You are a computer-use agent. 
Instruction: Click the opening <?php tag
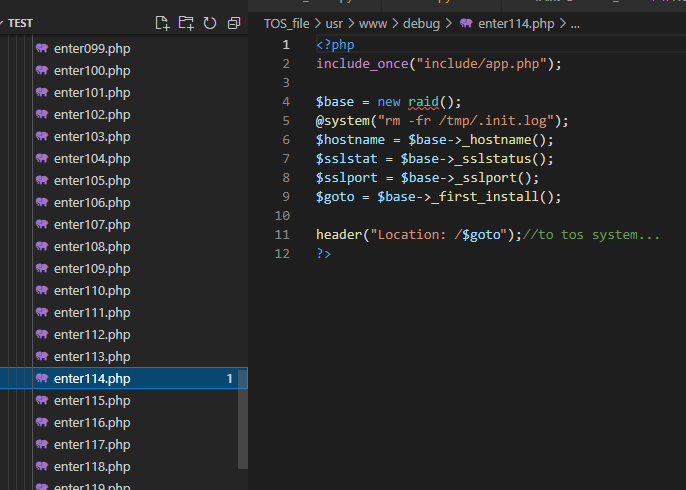pyautogui.click(x=335, y=45)
